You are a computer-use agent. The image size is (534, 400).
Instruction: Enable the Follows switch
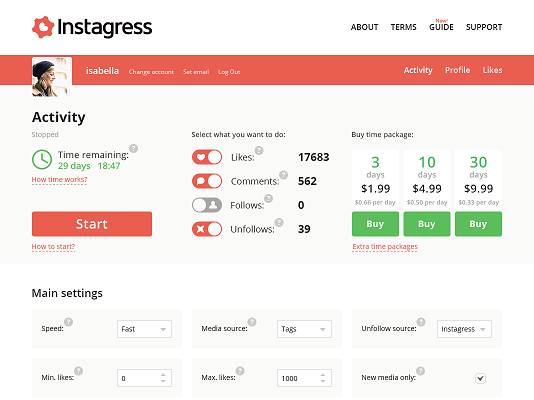(207, 205)
